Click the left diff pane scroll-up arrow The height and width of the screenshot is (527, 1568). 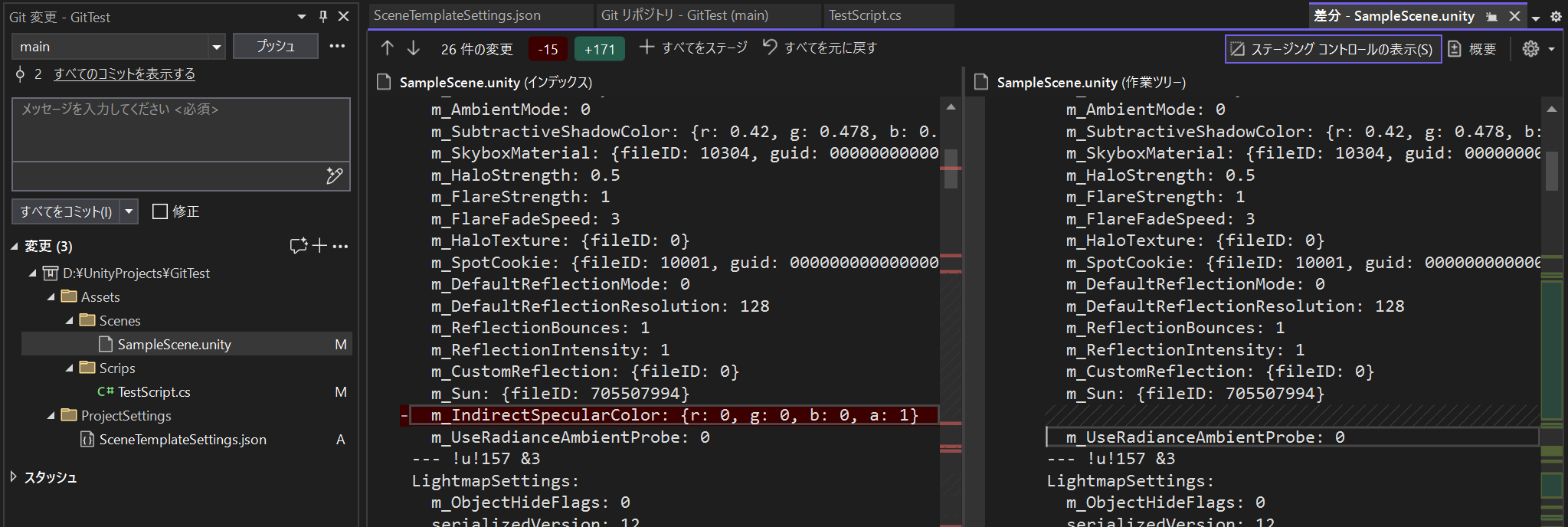951,107
